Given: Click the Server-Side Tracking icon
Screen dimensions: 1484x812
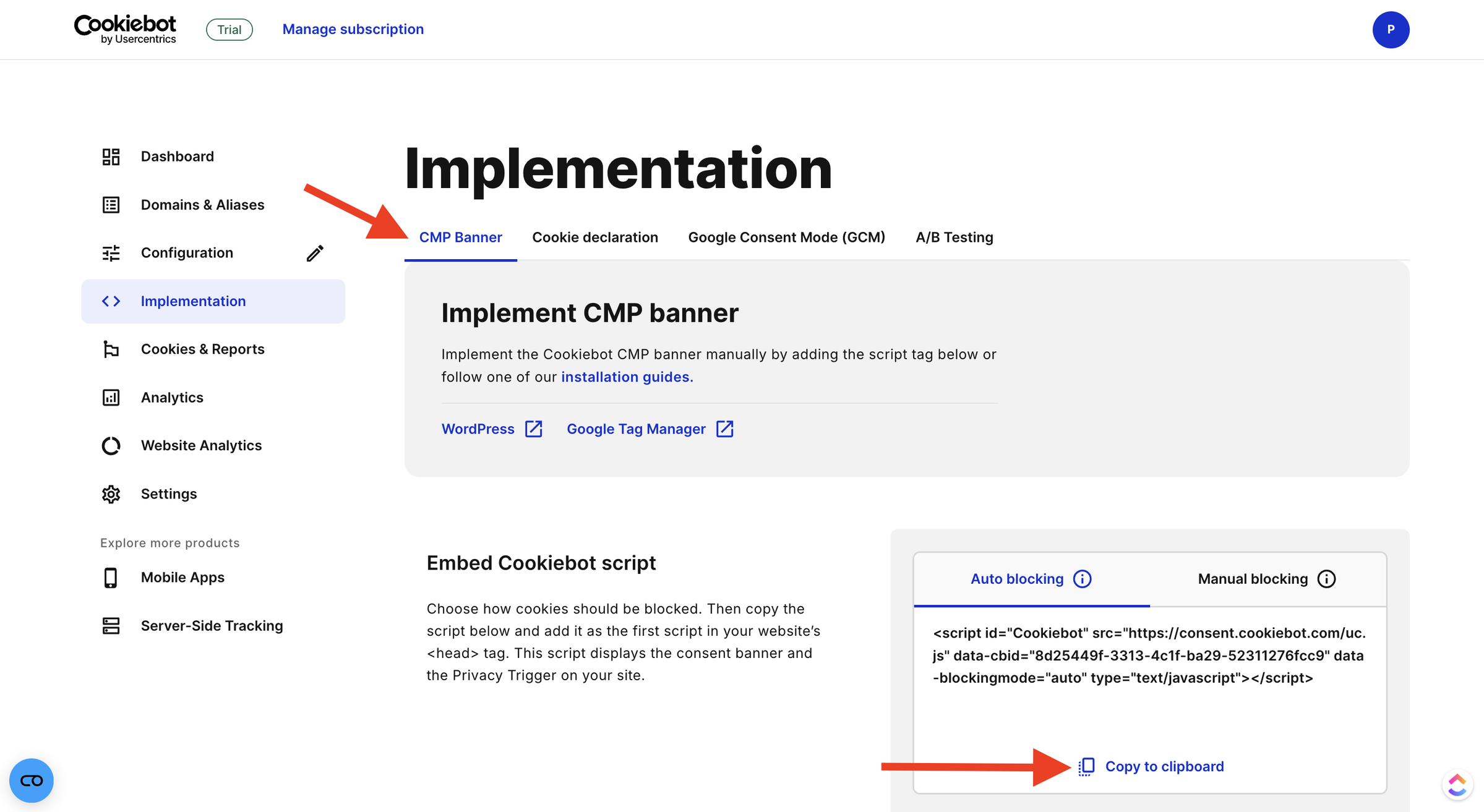Looking at the screenshot, I should coord(111,626).
